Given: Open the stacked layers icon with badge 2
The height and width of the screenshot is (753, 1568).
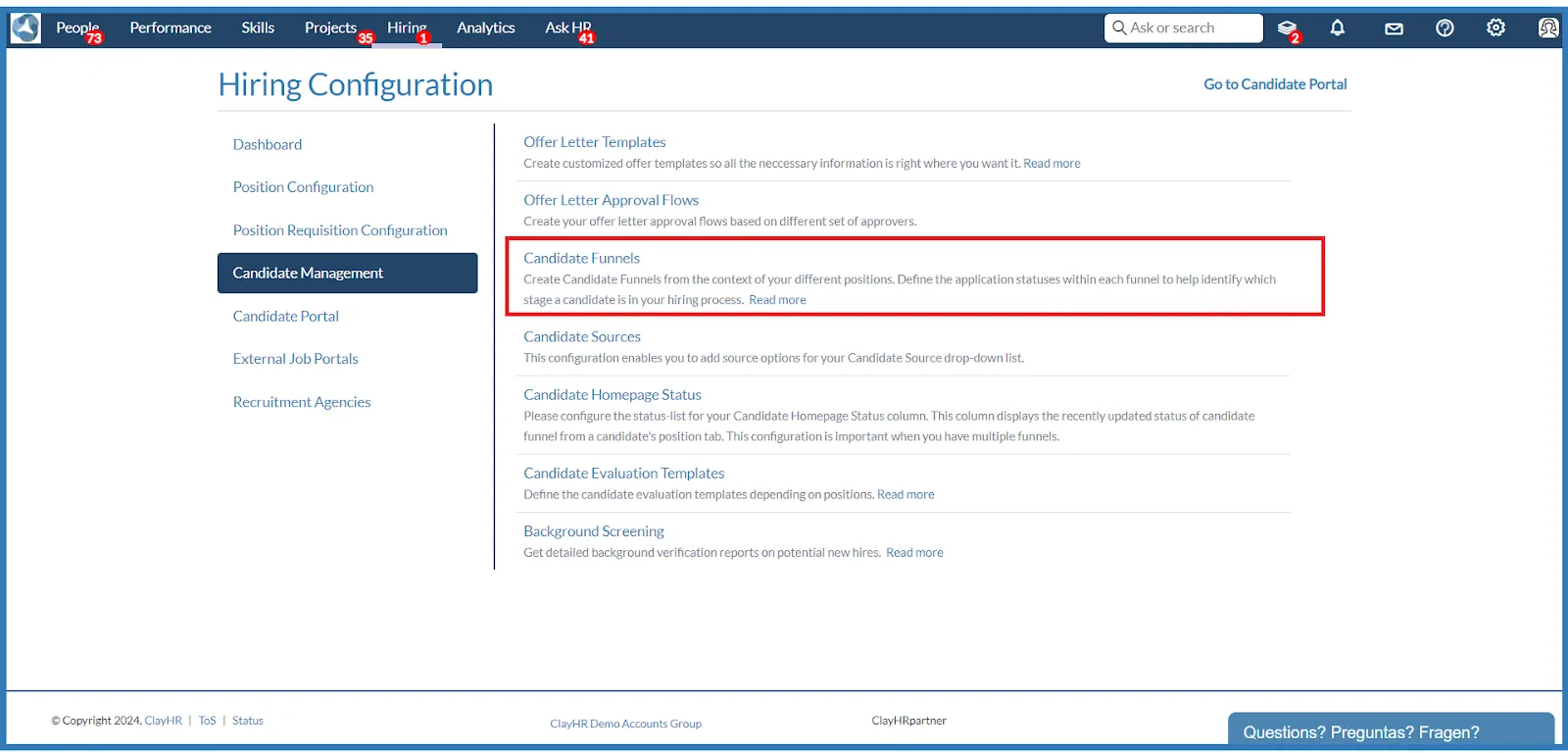Looking at the screenshot, I should [1288, 28].
